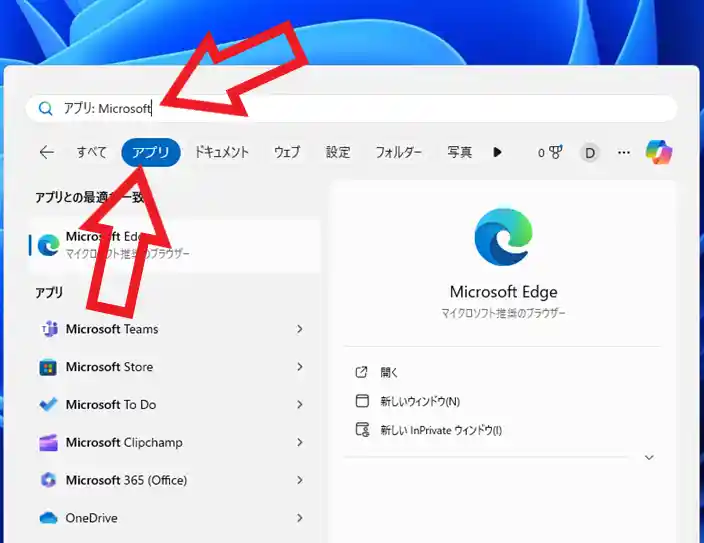The height and width of the screenshot is (543, 704).
Task: Click Microsoft Edge title in preview pane
Action: coord(503,292)
